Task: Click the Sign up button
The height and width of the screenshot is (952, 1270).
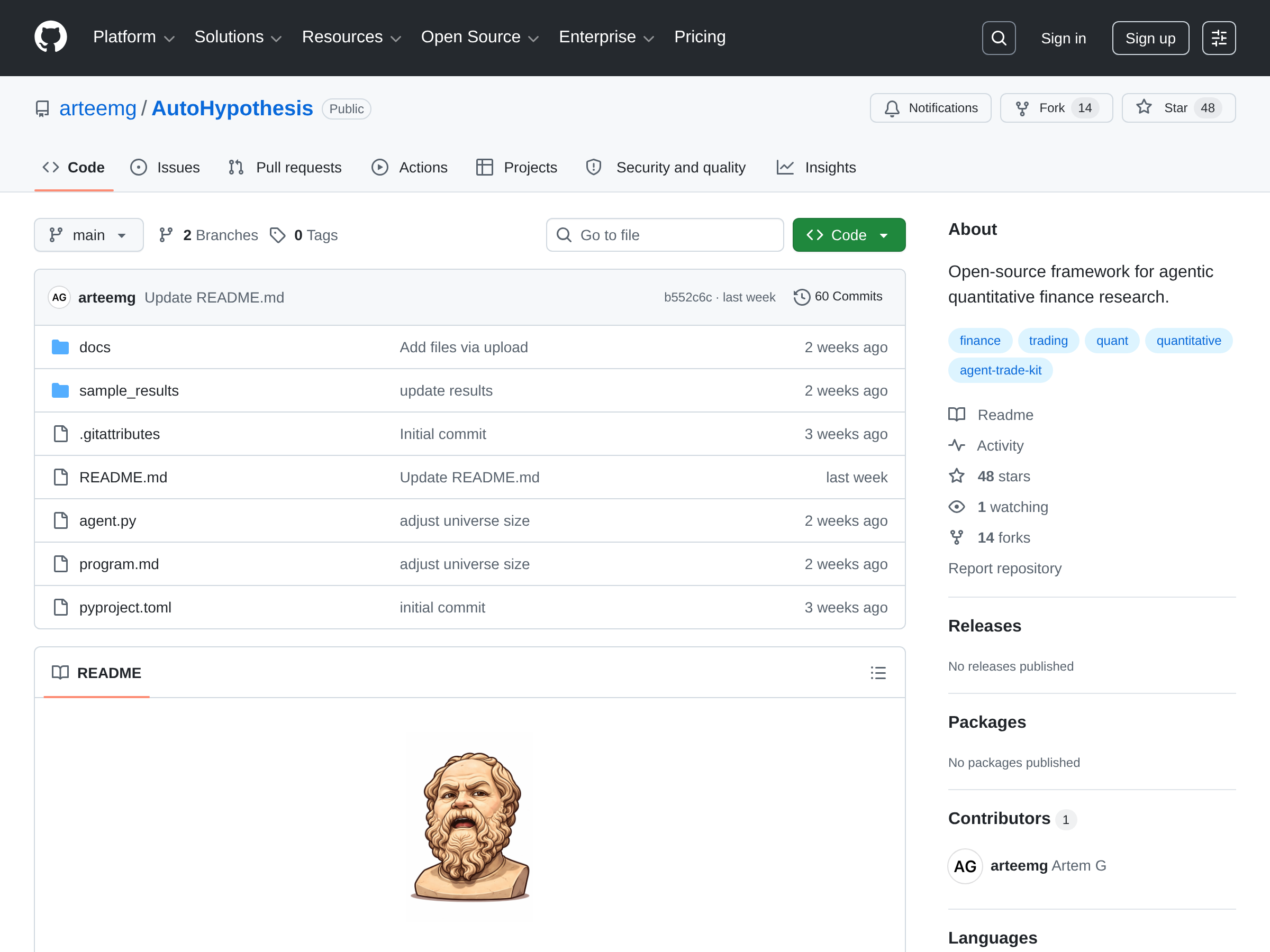Action: [1149, 38]
